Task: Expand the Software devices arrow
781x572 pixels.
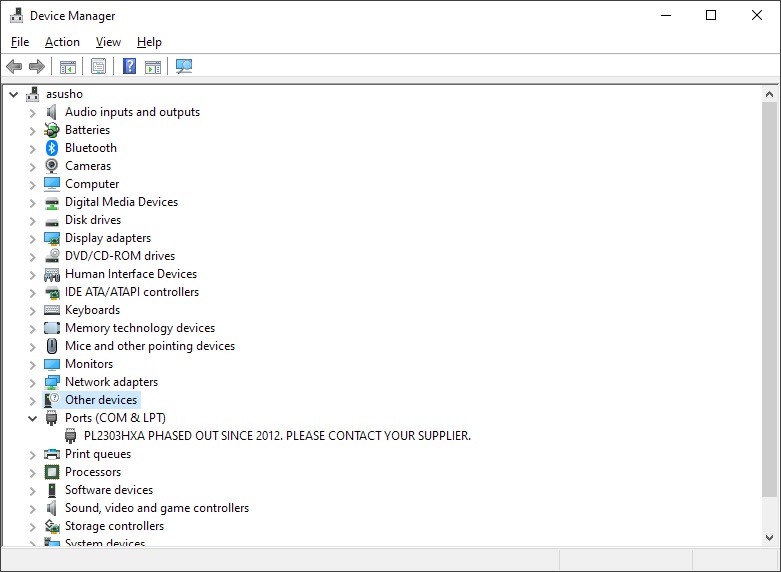Action: coord(33,490)
